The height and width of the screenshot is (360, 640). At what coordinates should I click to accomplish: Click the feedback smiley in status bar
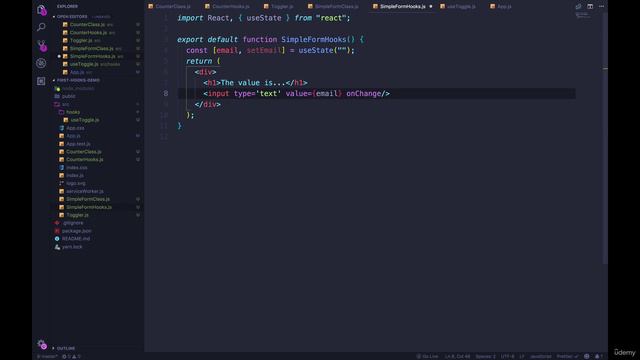point(587,356)
